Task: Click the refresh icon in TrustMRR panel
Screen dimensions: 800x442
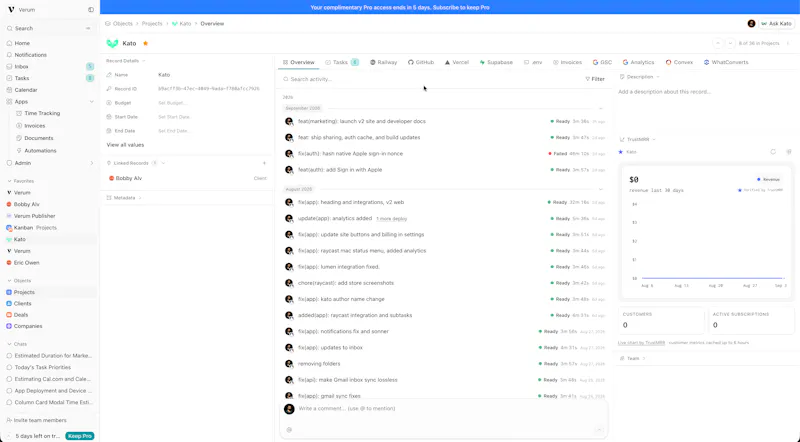Action: click(773, 152)
